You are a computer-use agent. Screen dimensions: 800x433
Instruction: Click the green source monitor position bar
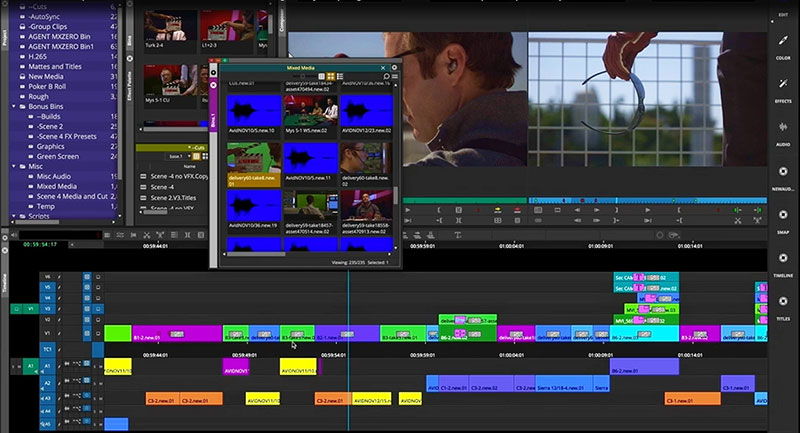pos(464,200)
